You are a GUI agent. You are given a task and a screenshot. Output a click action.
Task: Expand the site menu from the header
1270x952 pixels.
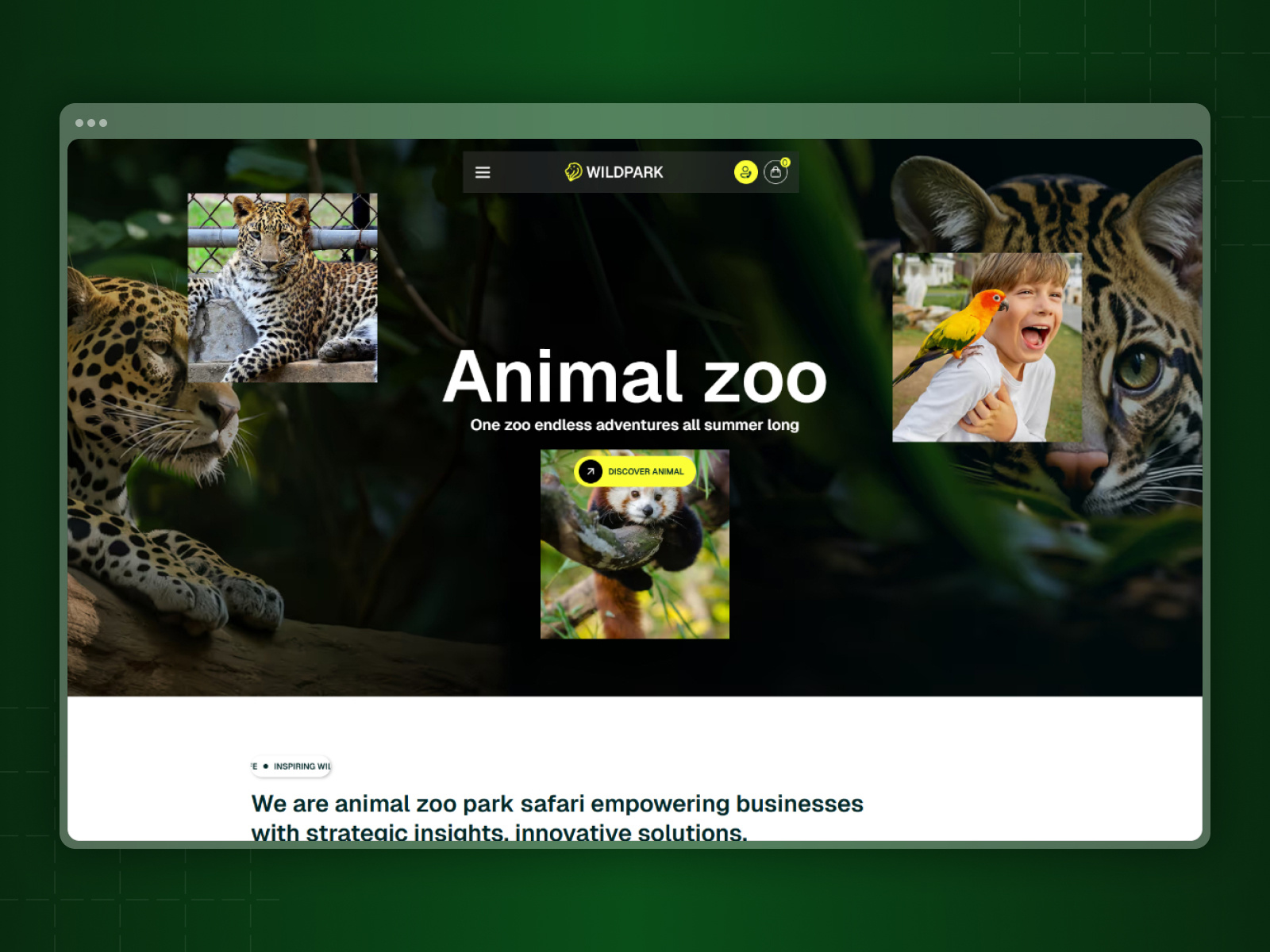click(483, 172)
